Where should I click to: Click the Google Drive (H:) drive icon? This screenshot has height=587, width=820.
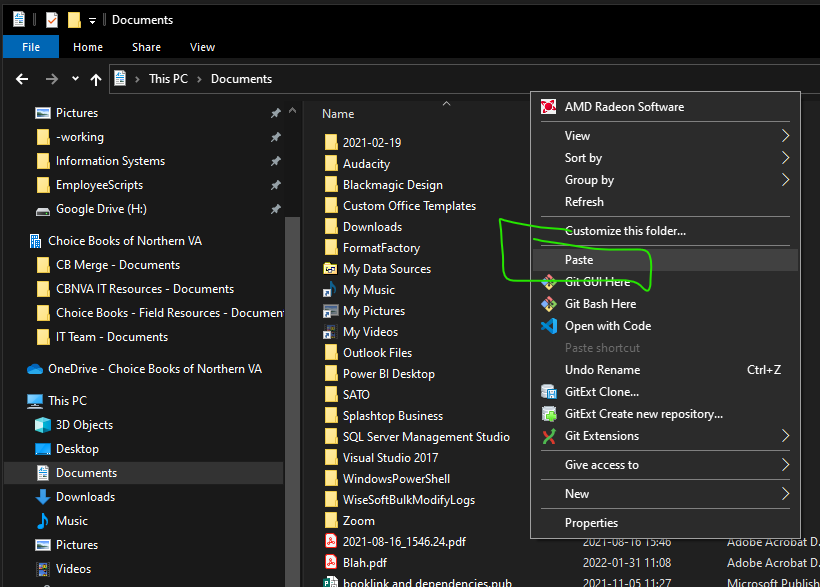point(42,210)
